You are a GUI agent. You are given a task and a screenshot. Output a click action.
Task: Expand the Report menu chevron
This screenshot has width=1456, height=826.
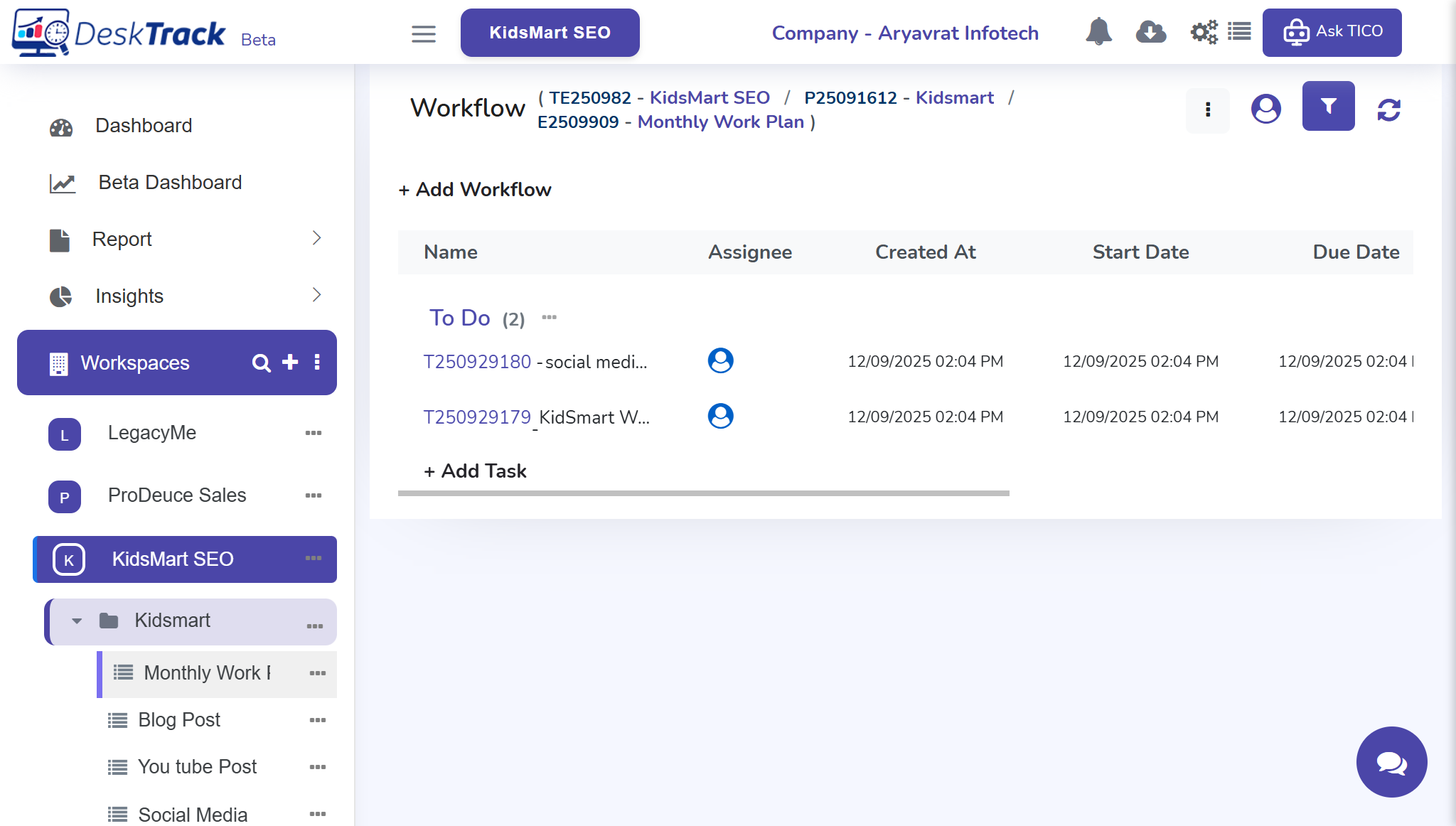coord(317,238)
